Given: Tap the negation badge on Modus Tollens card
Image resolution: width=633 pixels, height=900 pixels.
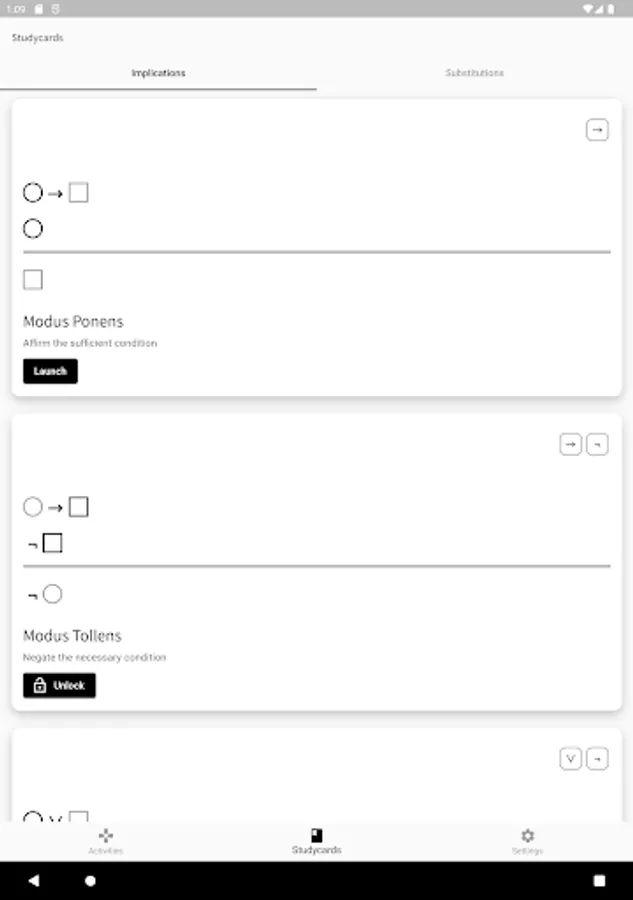Looking at the screenshot, I should (x=597, y=445).
